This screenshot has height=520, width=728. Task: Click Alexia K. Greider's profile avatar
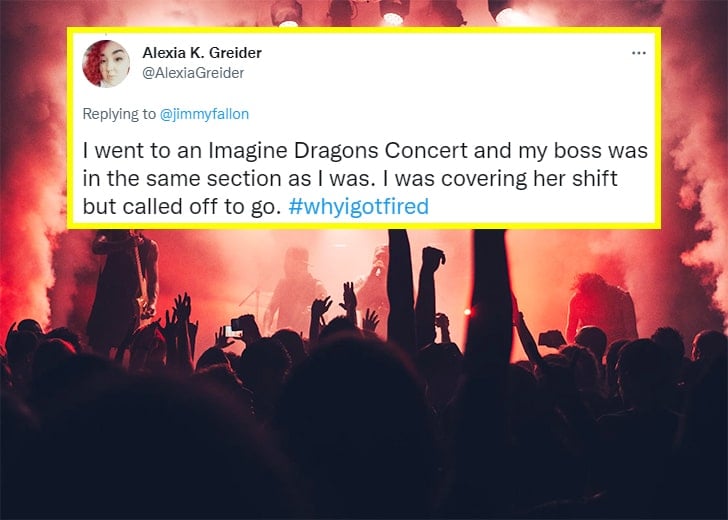tap(105, 63)
